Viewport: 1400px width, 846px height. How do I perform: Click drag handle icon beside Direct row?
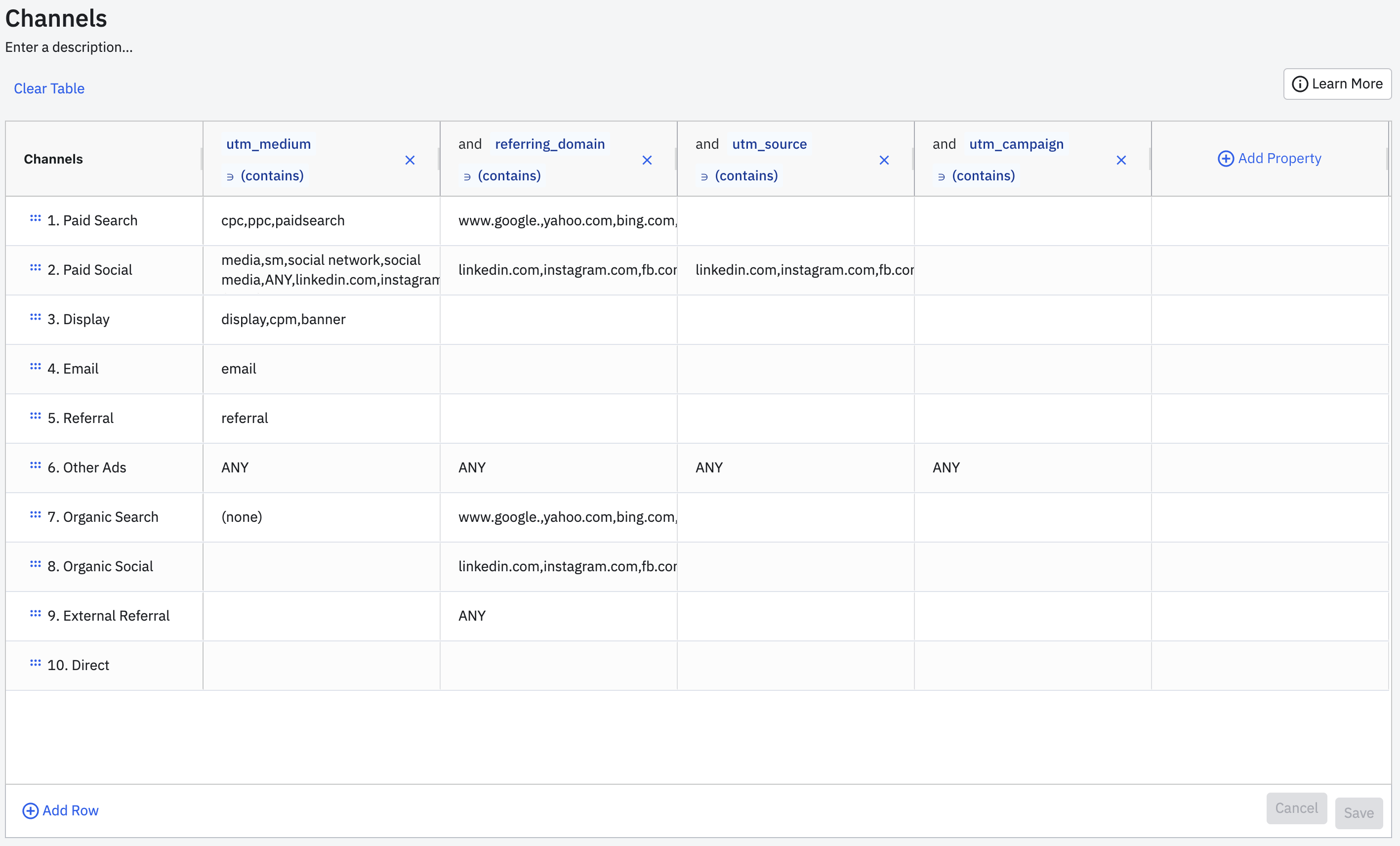[35, 663]
